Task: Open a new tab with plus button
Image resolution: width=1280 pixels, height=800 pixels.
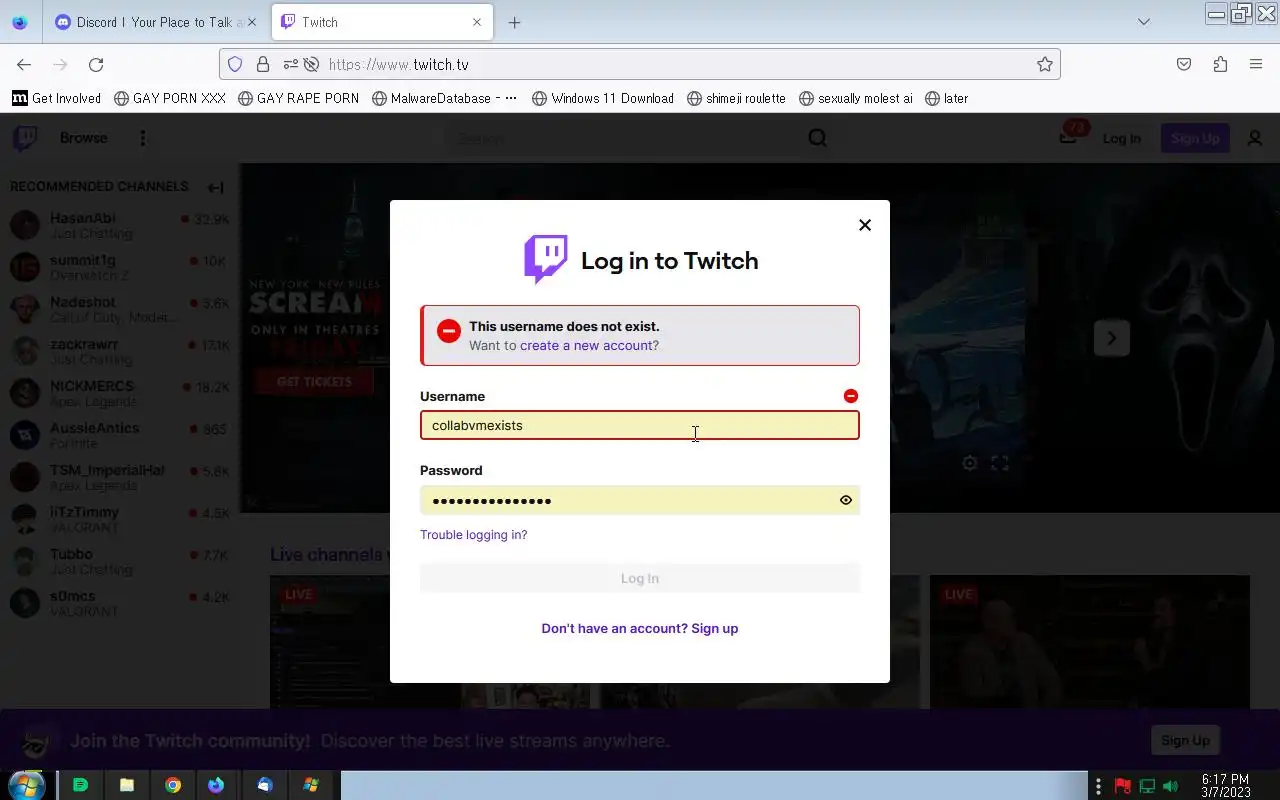Action: [x=514, y=22]
